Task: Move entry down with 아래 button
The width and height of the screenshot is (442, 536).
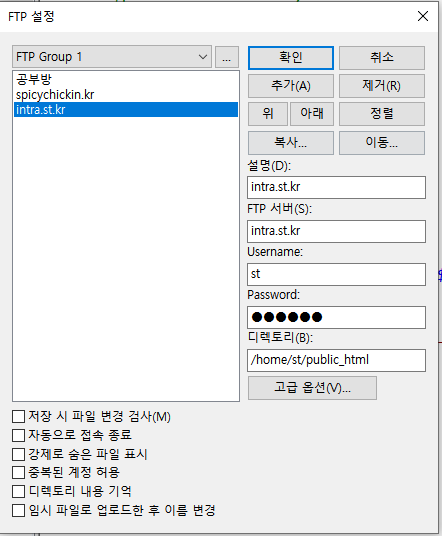Action: point(312,114)
